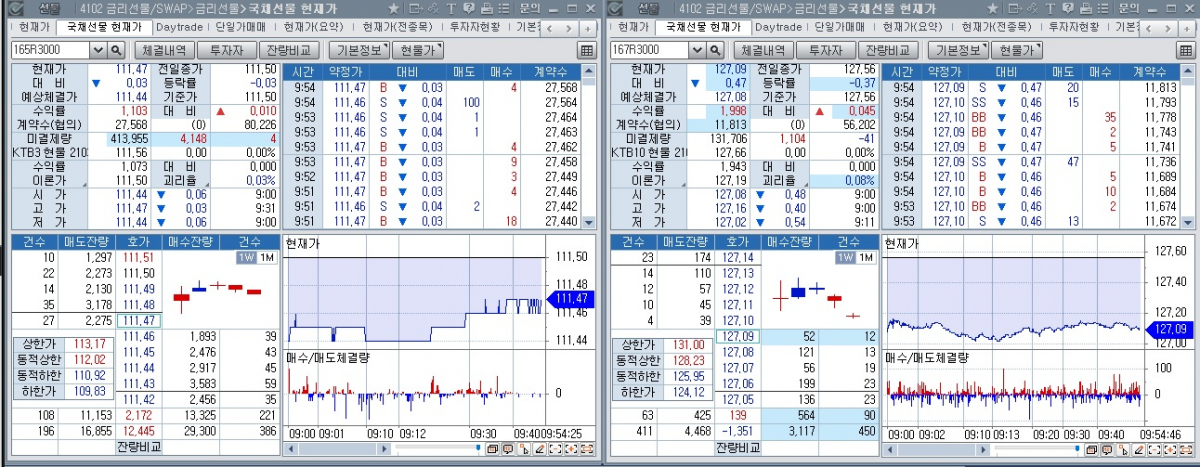The image size is (1200, 467).
Task: Click the zoom-out bracket icon under left chart
Action: click(x=555, y=449)
